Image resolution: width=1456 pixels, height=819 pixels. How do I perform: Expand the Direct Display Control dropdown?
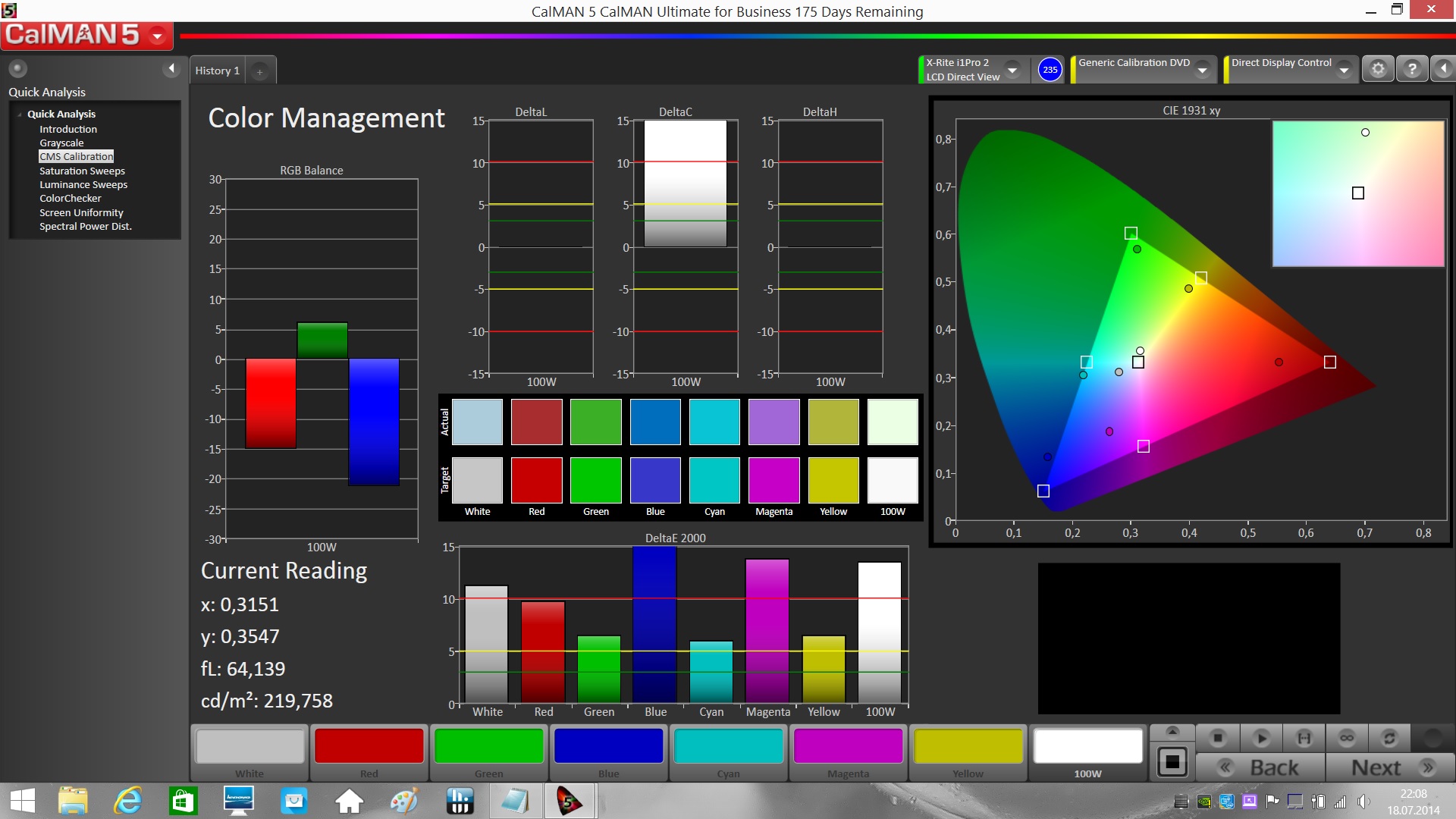coord(1344,70)
